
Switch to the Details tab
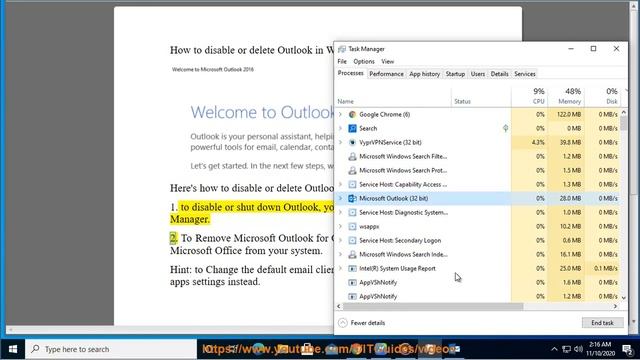tap(499, 74)
